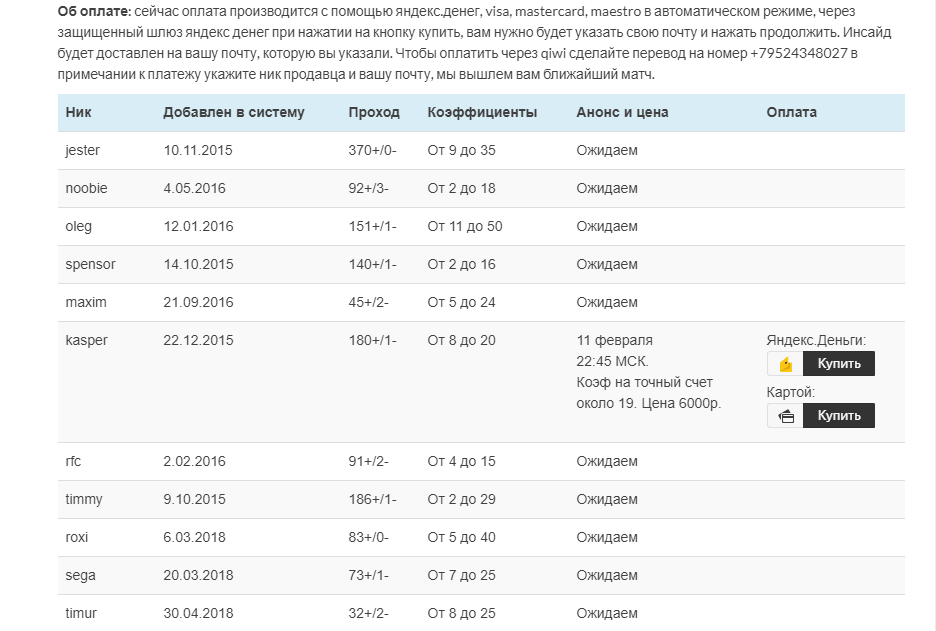Select the kasper nickname cell
The width and height of the screenshot is (936, 631).
[86, 340]
